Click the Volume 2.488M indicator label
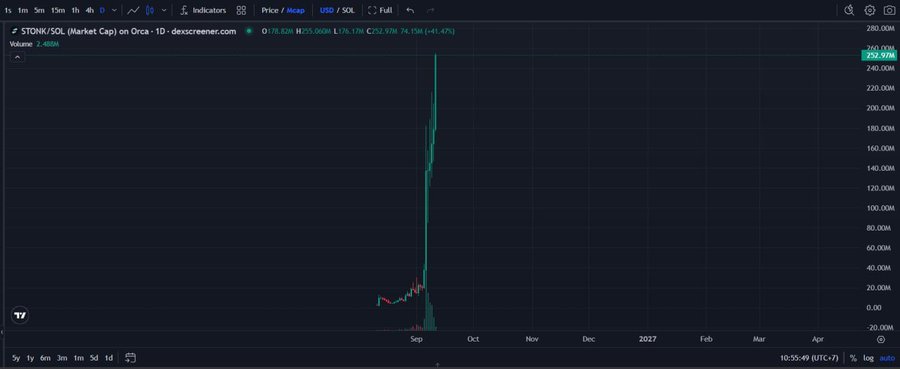The image size is (900, 369). click(x=34, y=44)
